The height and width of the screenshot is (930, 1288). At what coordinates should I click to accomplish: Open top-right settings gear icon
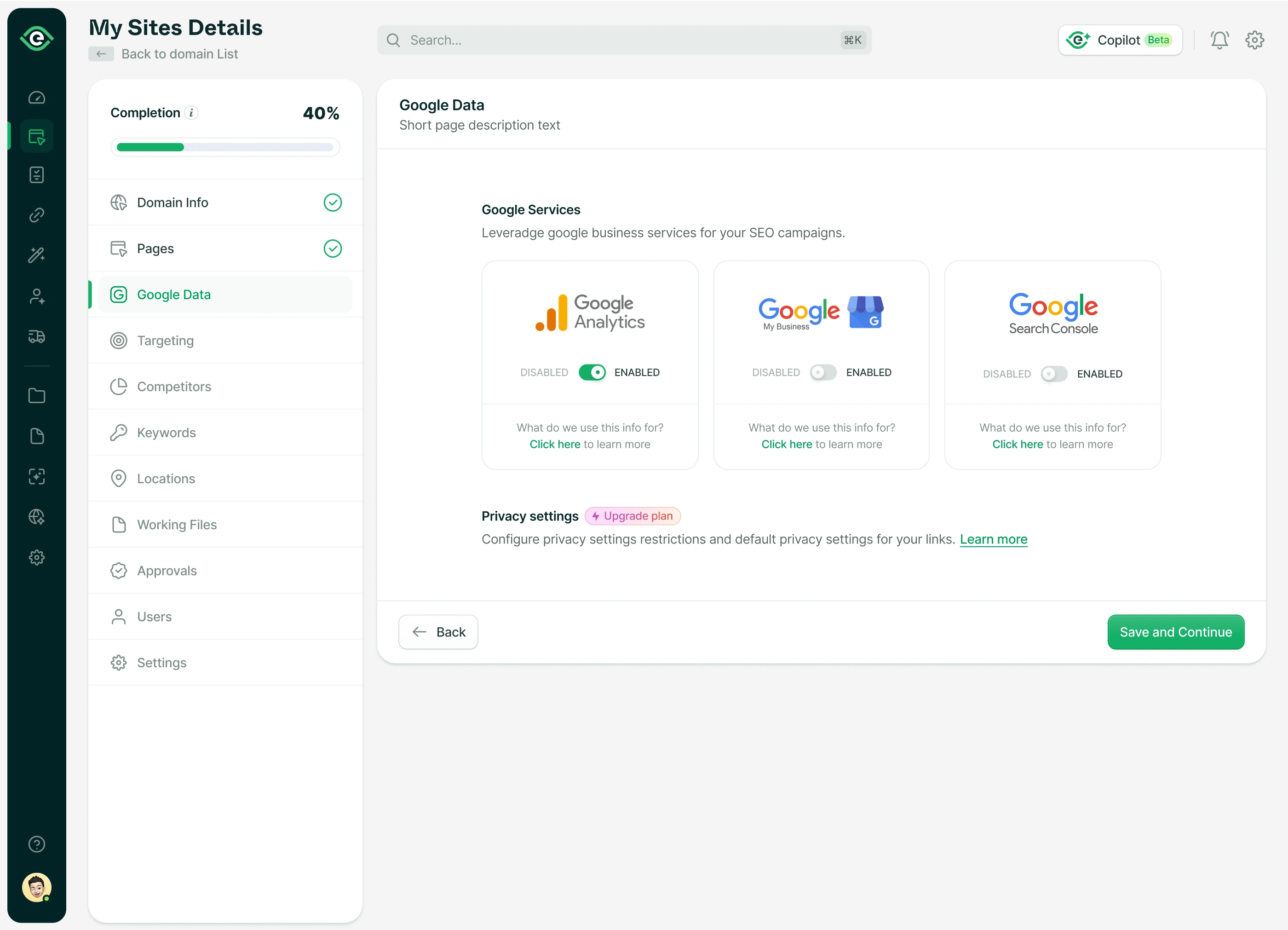[1254, 40]
